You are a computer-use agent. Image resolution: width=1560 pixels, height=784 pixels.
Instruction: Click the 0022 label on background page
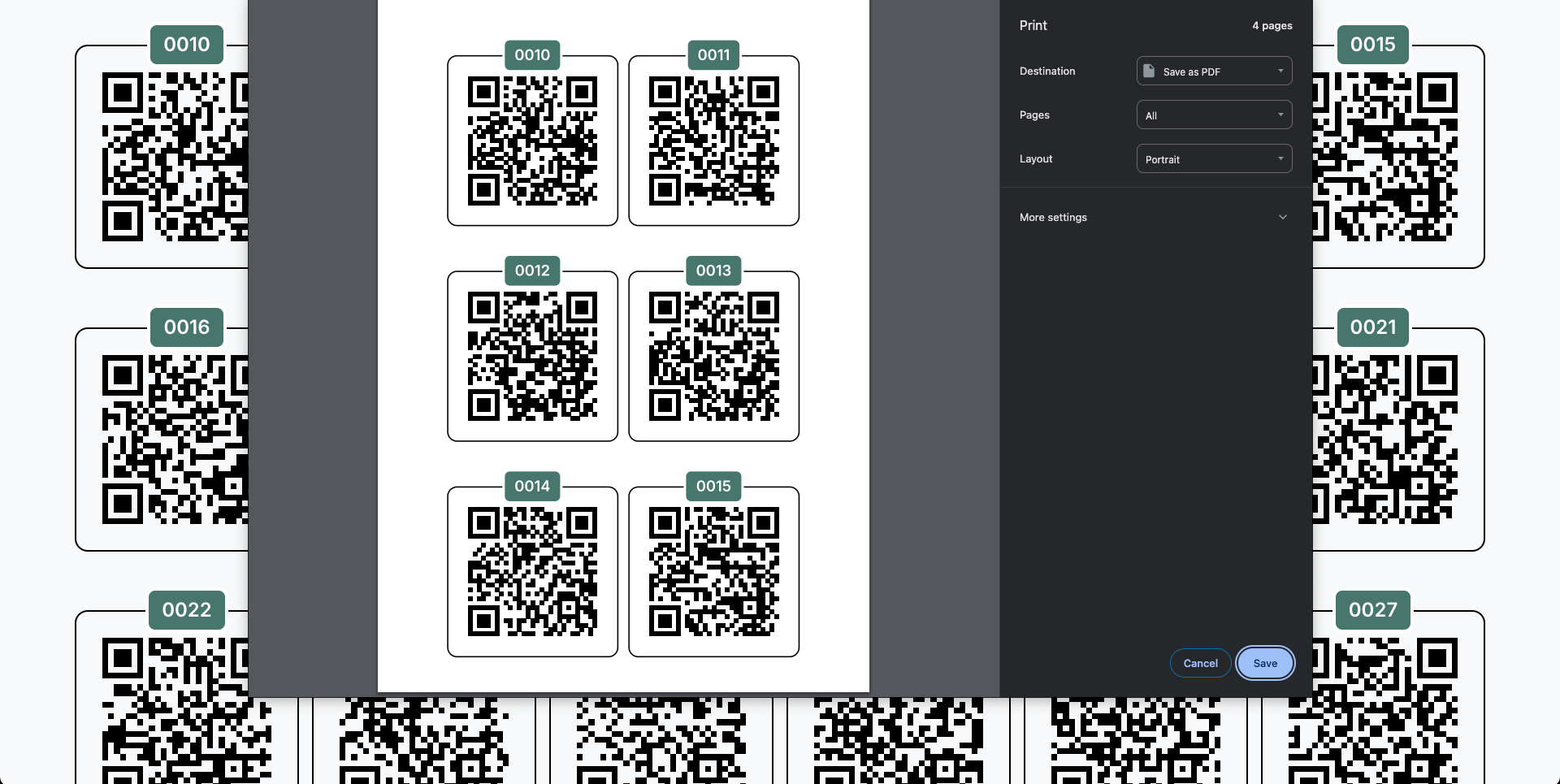coord(187,610)
